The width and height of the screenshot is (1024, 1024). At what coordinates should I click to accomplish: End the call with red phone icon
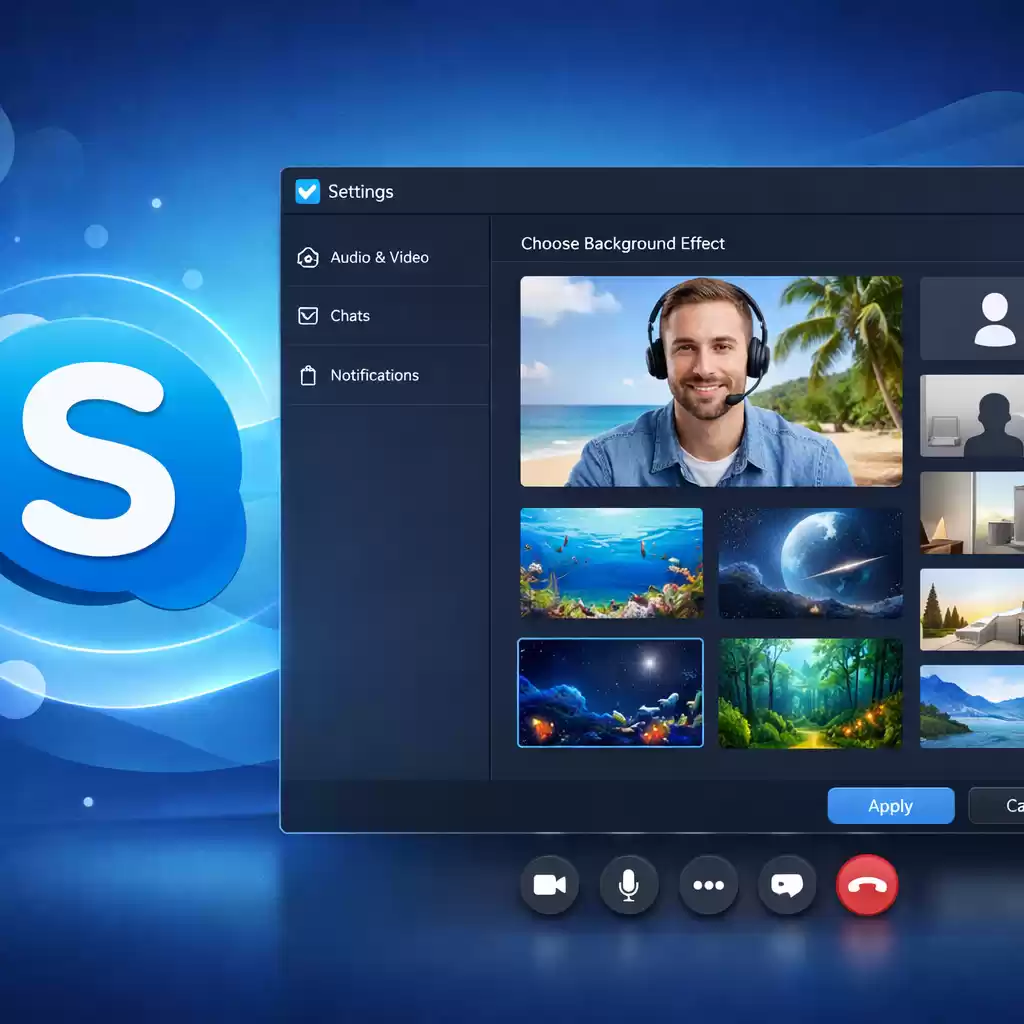click(x=866, y=885)
